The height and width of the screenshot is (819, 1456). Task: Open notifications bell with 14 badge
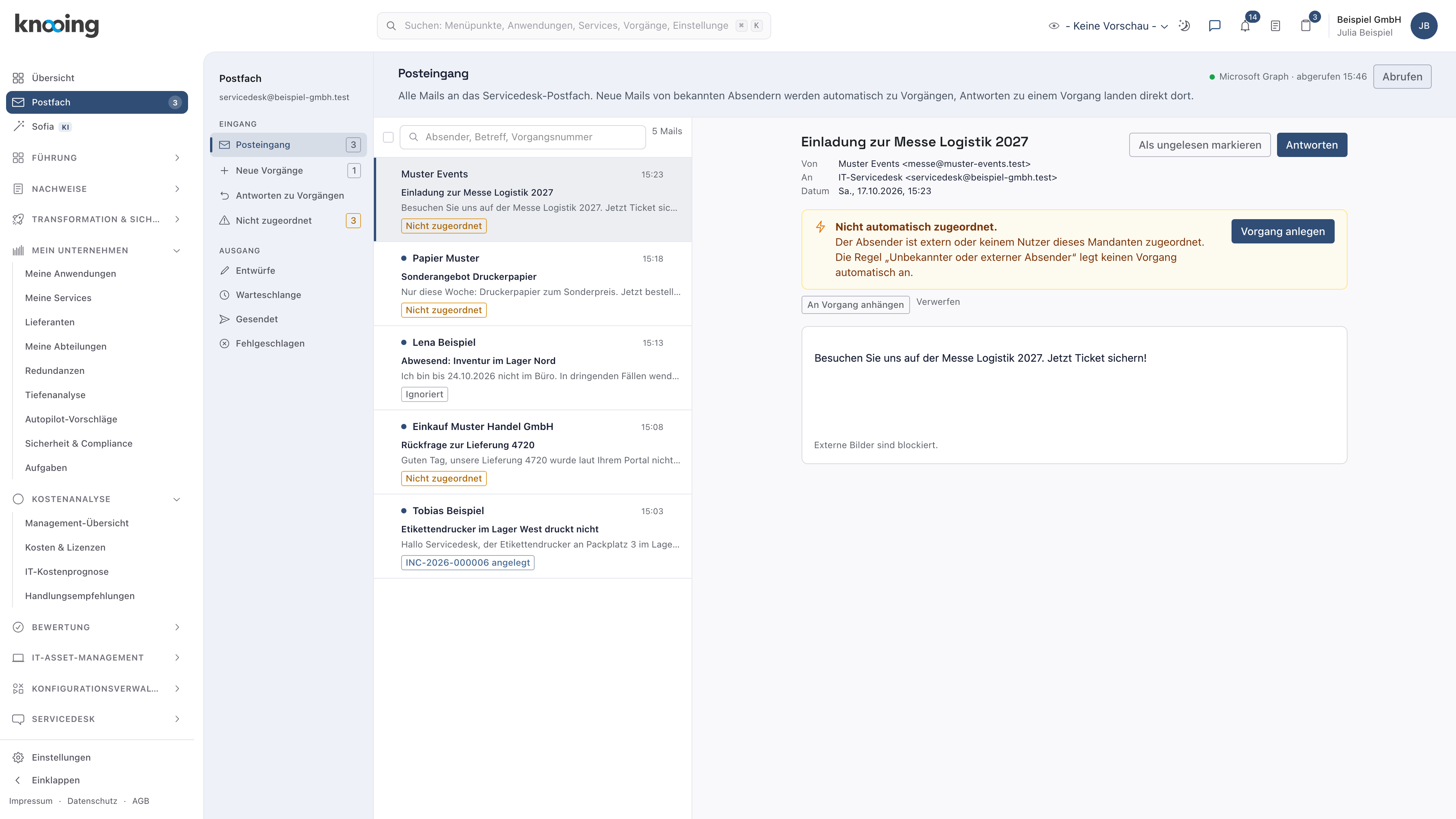1245,26
